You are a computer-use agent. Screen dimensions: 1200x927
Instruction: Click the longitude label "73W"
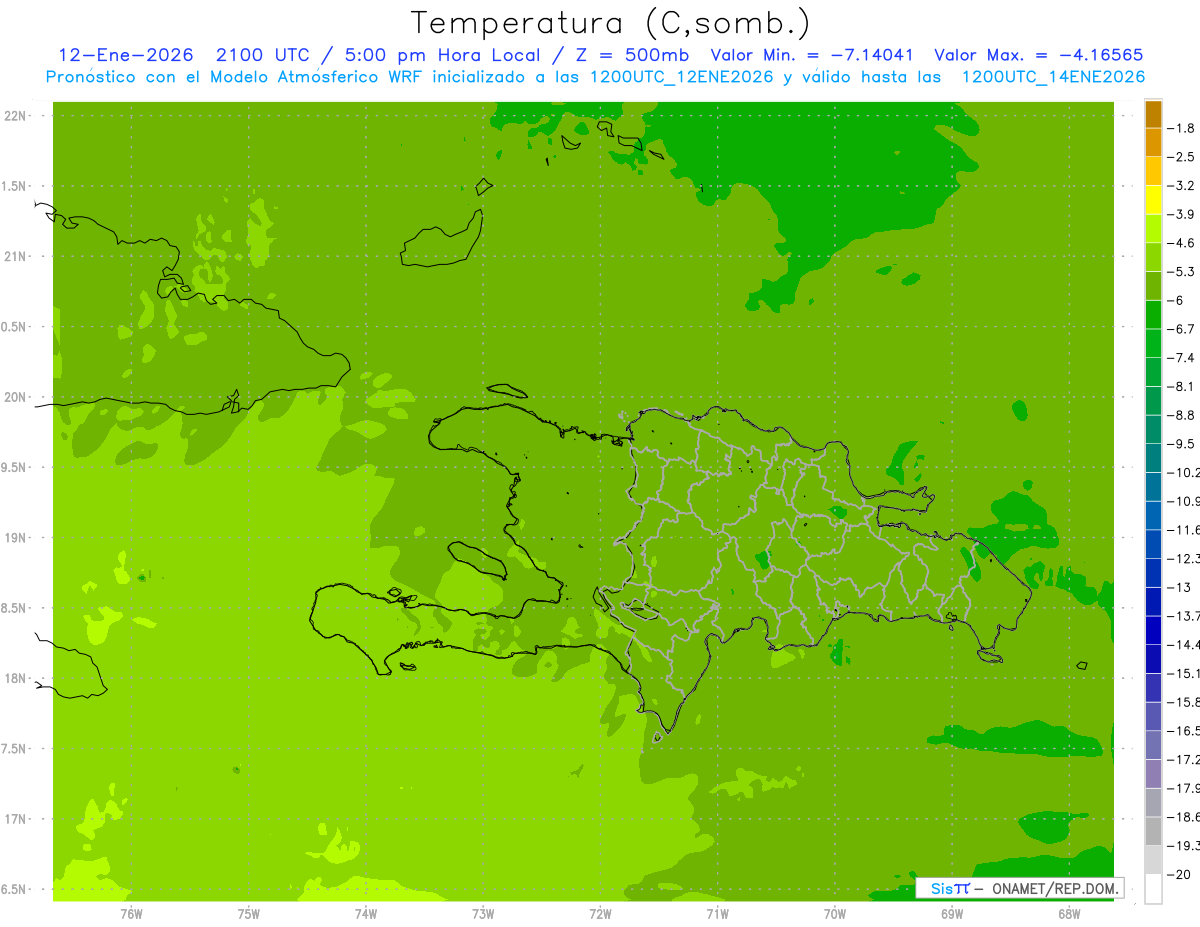[x=483, y=913]
